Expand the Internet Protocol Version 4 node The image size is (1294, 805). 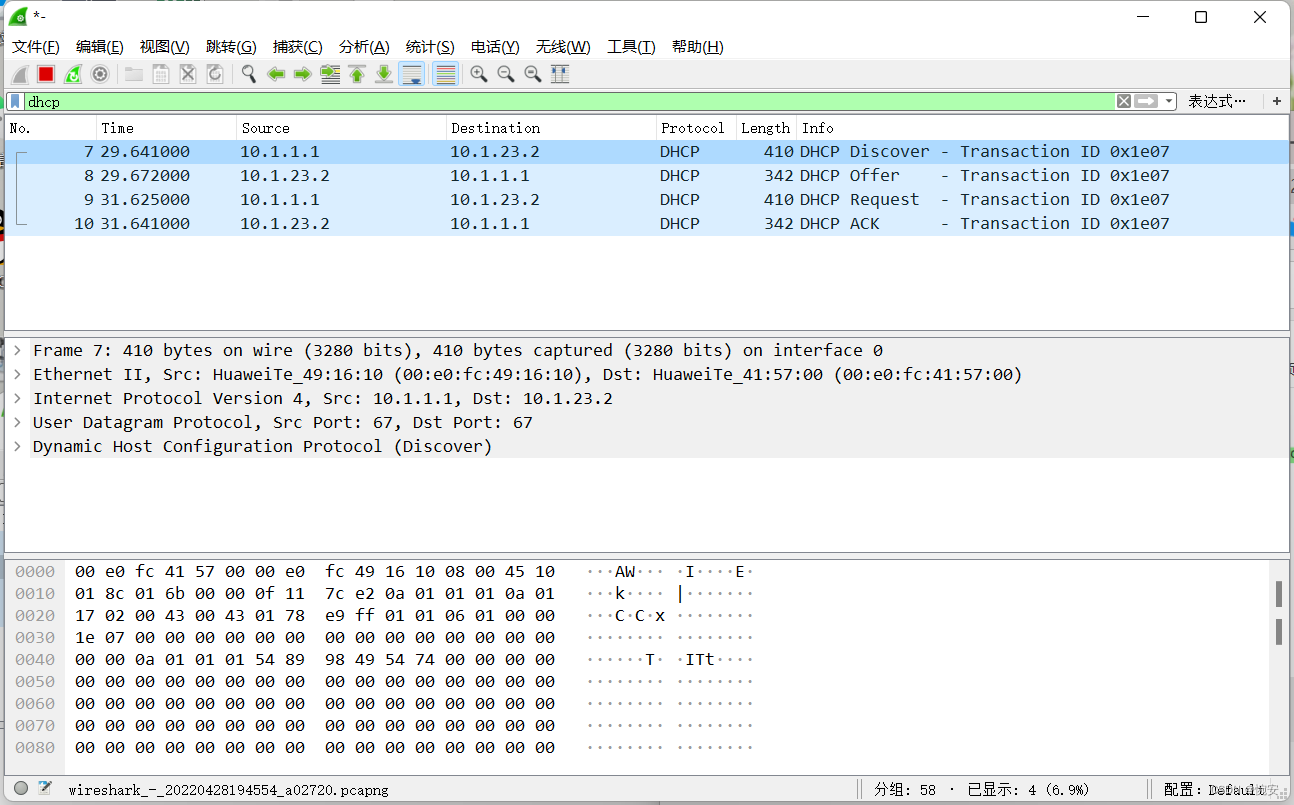click(17, 398)
